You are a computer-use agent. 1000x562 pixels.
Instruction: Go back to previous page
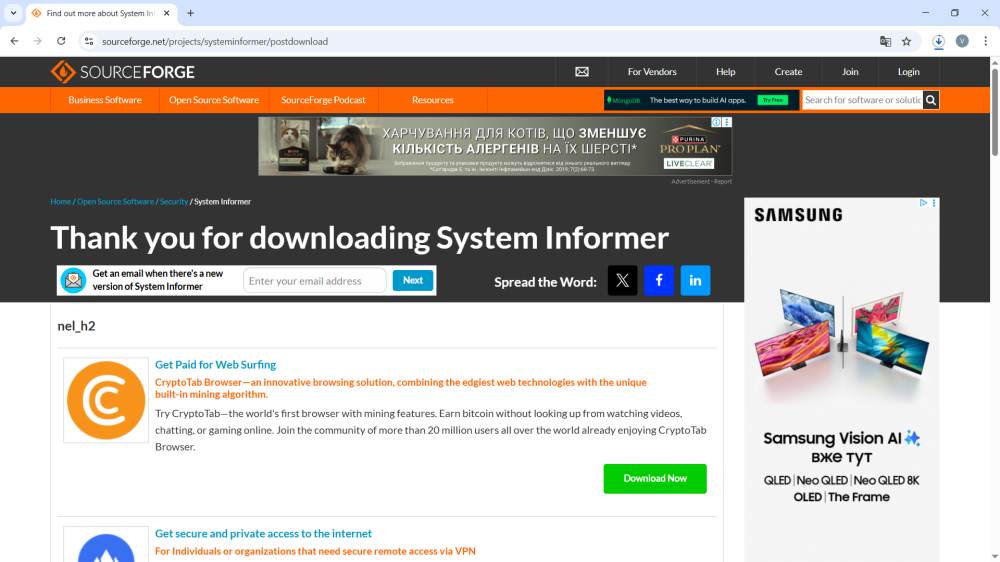coord(14,41)
